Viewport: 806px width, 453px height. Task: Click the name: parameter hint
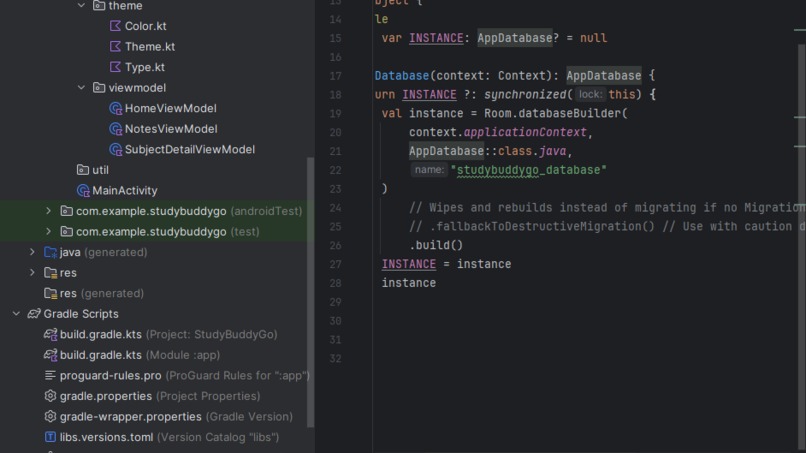pyautogui.click(x=429, y=170)
